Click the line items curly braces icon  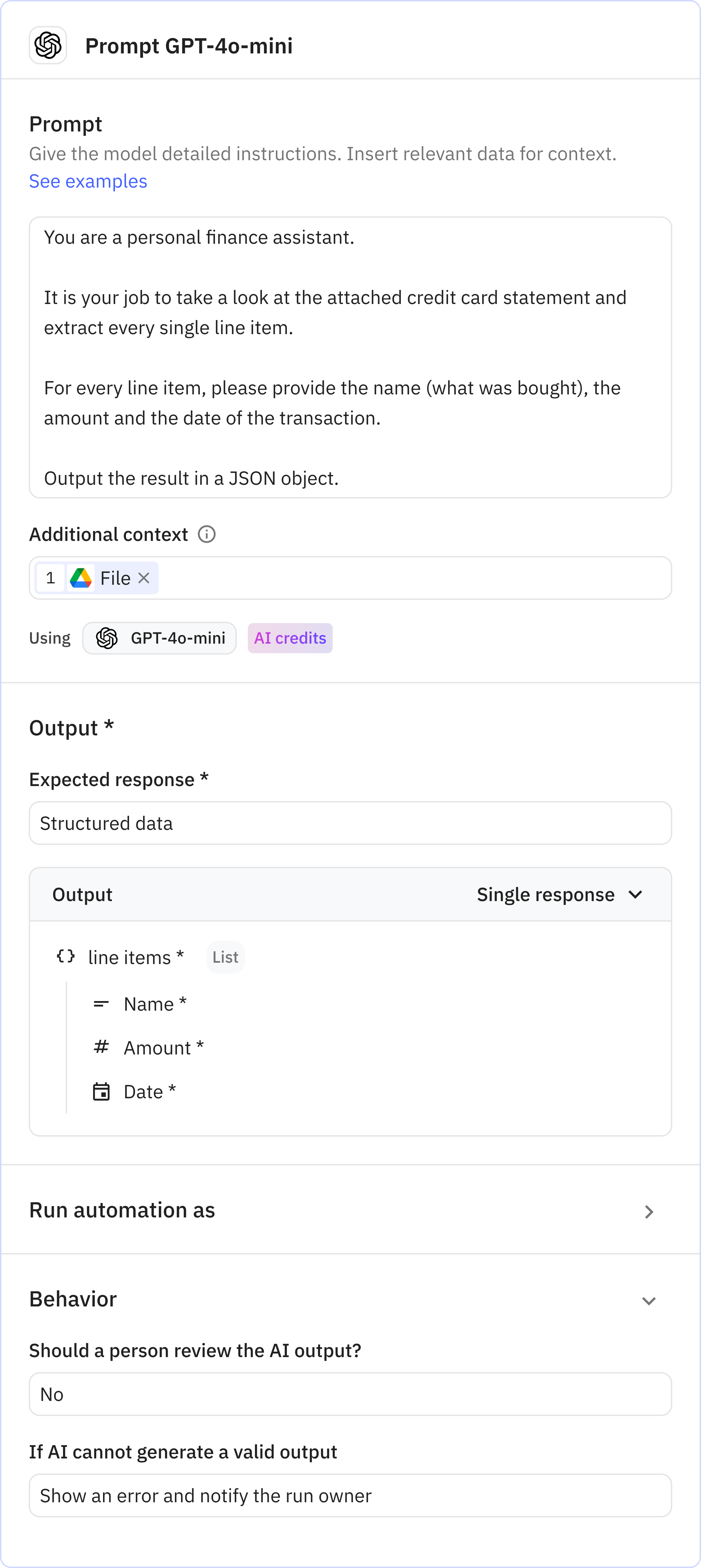(66, 956)
